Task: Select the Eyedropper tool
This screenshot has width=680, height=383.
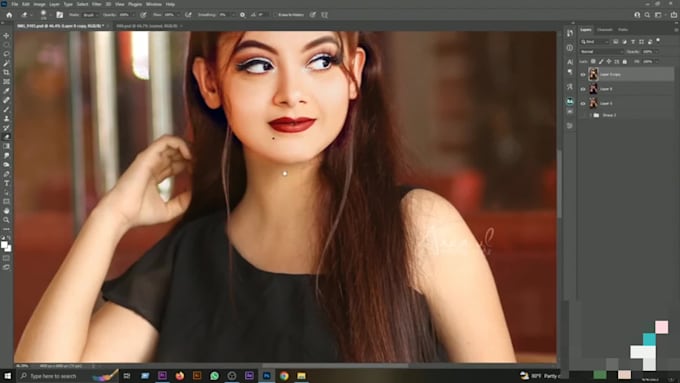Action: click(x=6, y=91)
